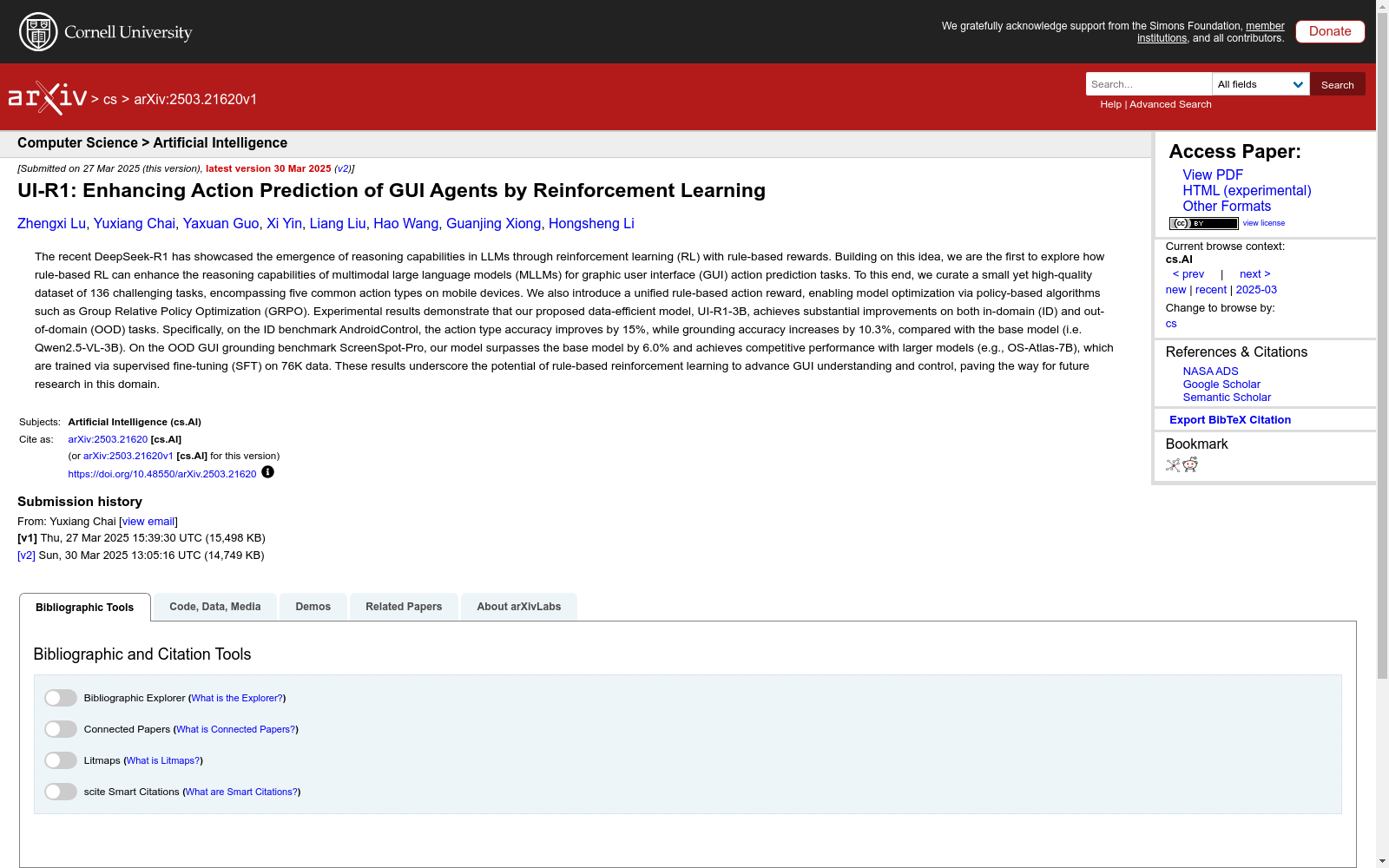Open the All fields search dropdown
The width and height of the screenshot is (1389, 868).
pyautogui.click(x=1261, y=84)
